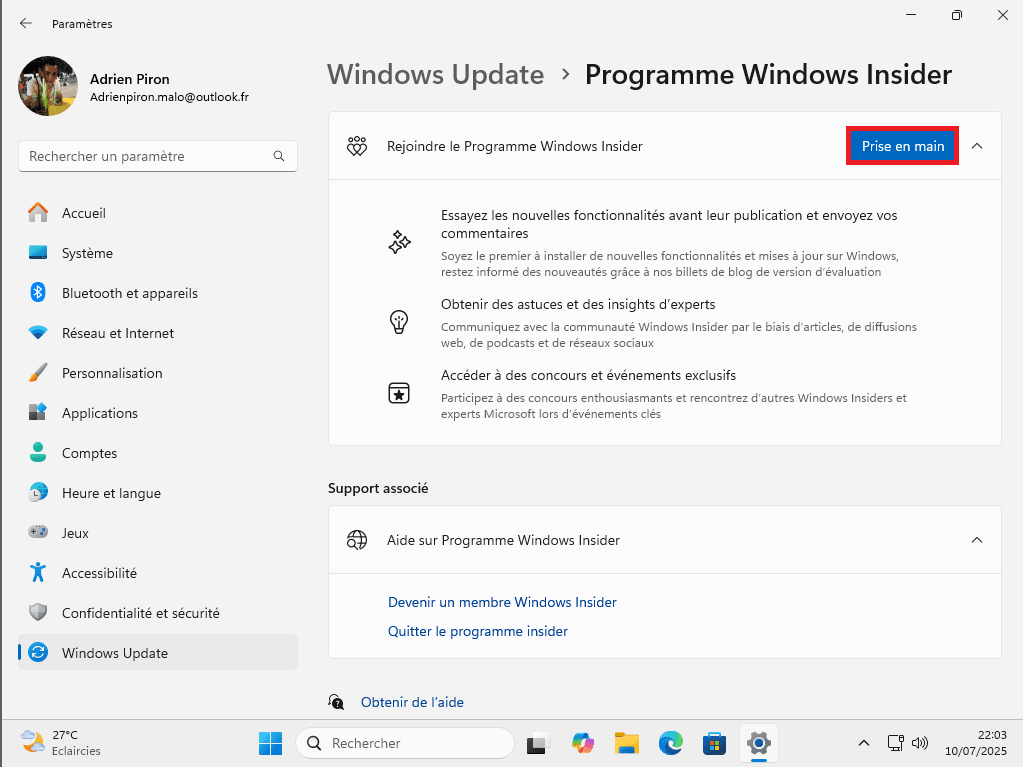
Task: Click the paintbrush Personnalisation icon
Action: [x=38, y=372]
